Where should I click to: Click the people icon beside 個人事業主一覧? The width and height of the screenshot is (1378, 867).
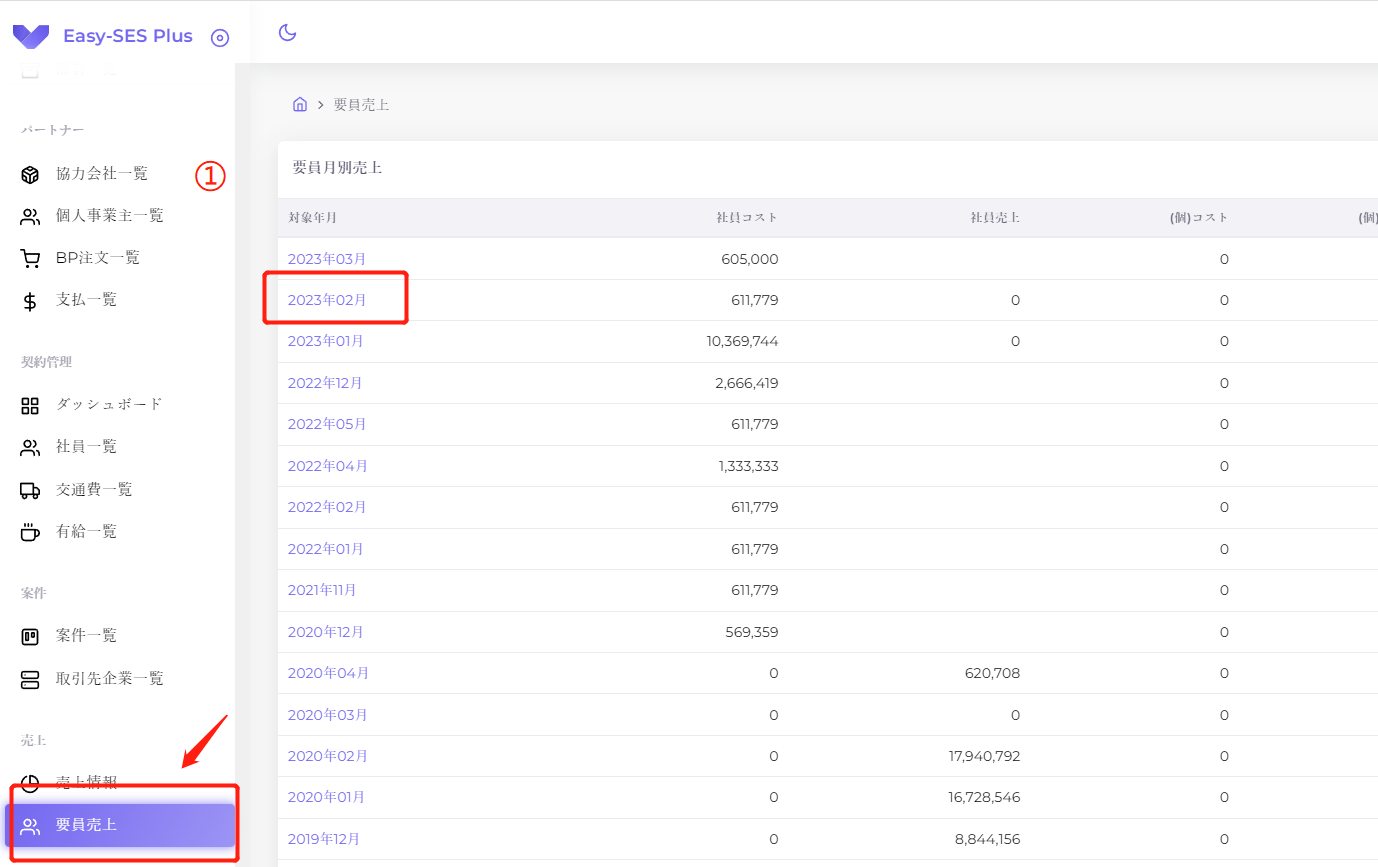pos(30,216)
